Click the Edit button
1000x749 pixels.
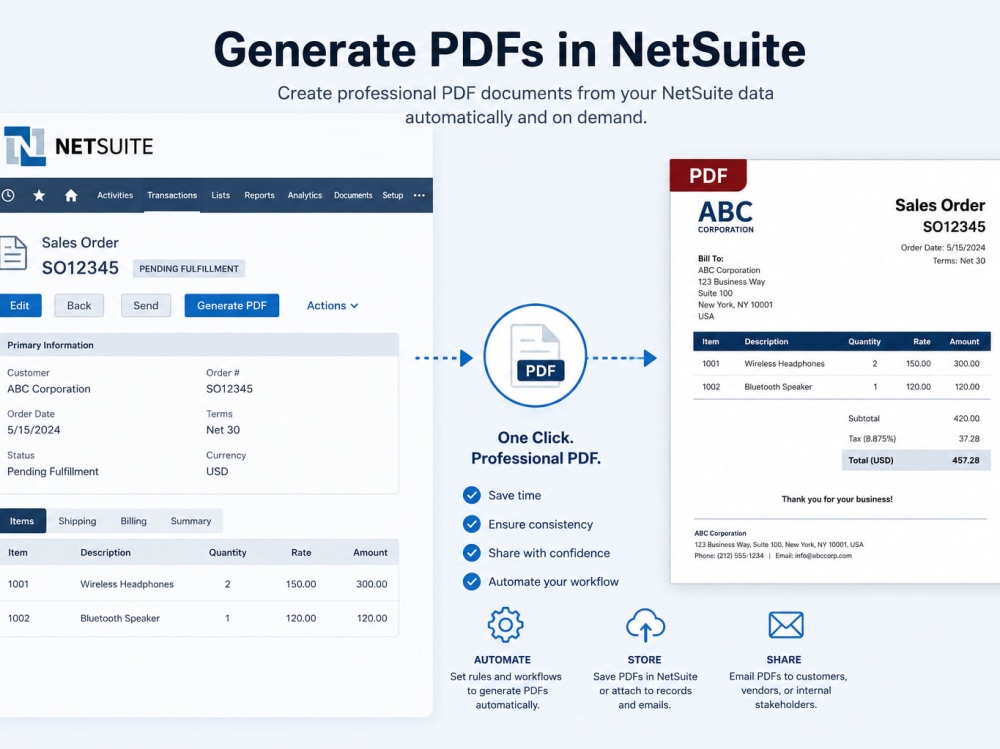pos(20,306)
